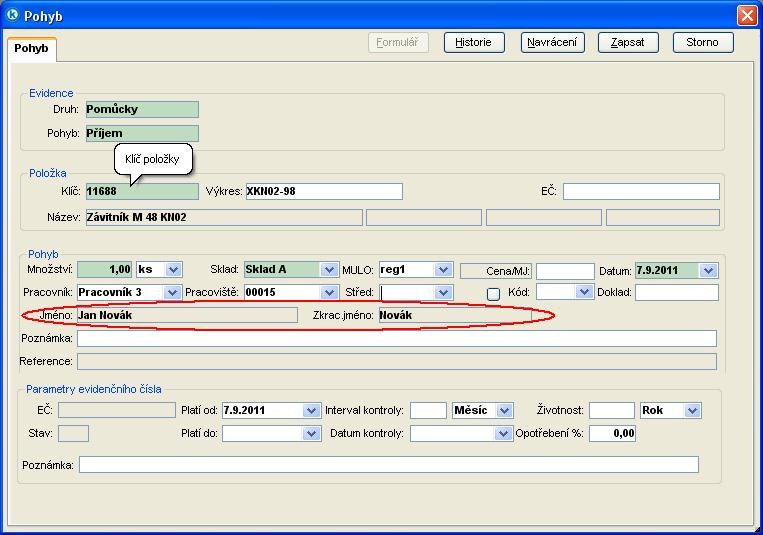Expand the Platí do date dropdown
This screenshot has width=763, height=535.
tap(311, 433)
